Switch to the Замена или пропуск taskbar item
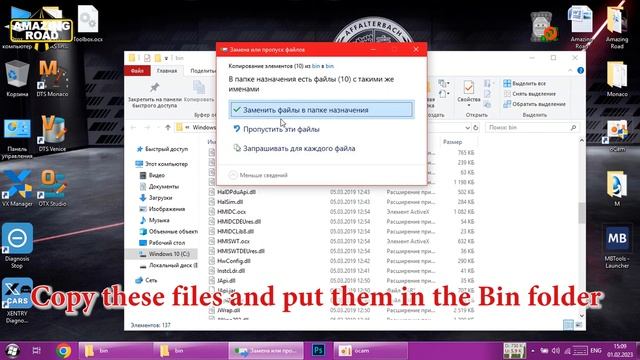Viewport: 640px width, 360px height. (266, 350)
